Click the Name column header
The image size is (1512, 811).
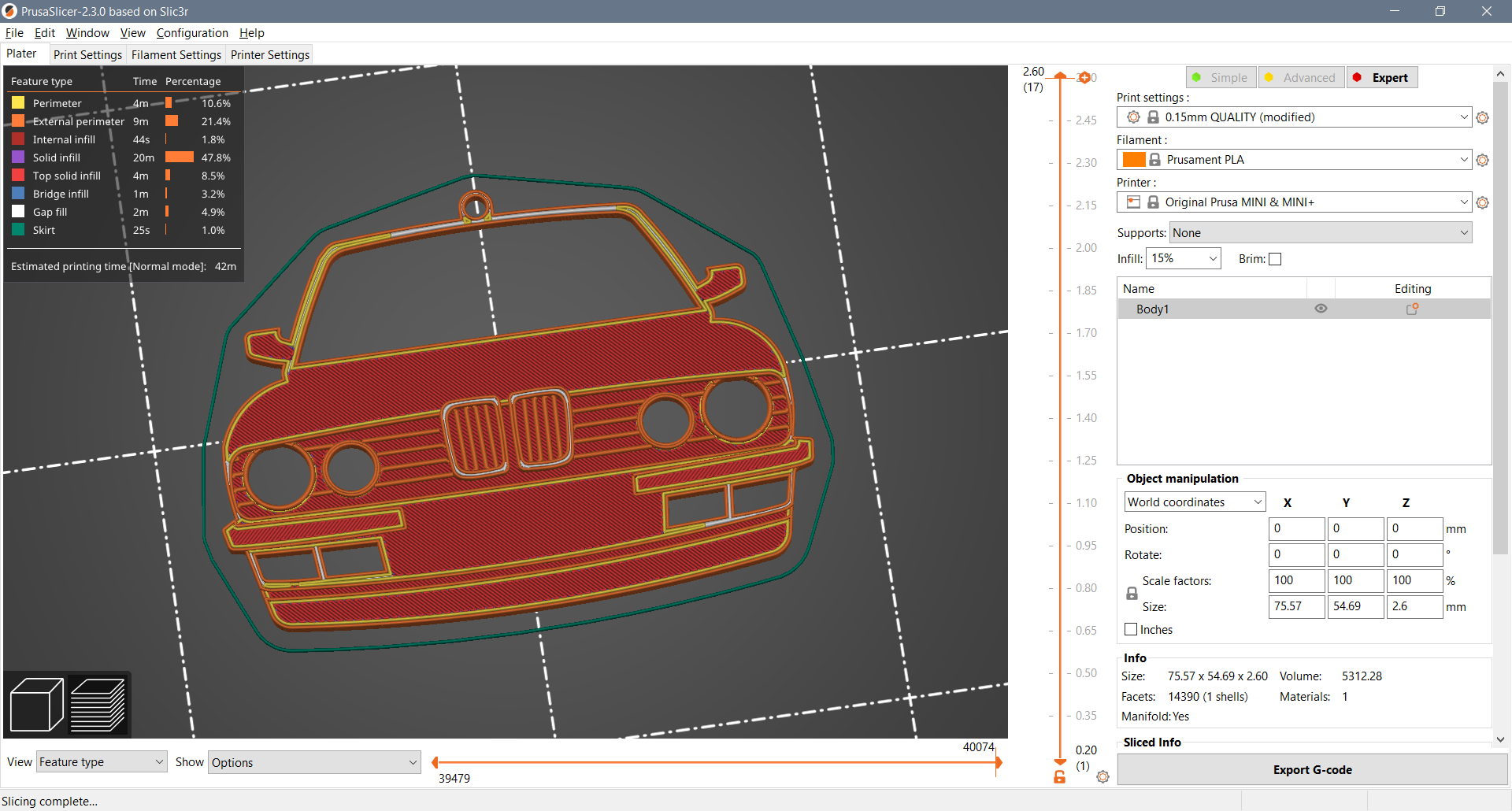[1212, 289]
